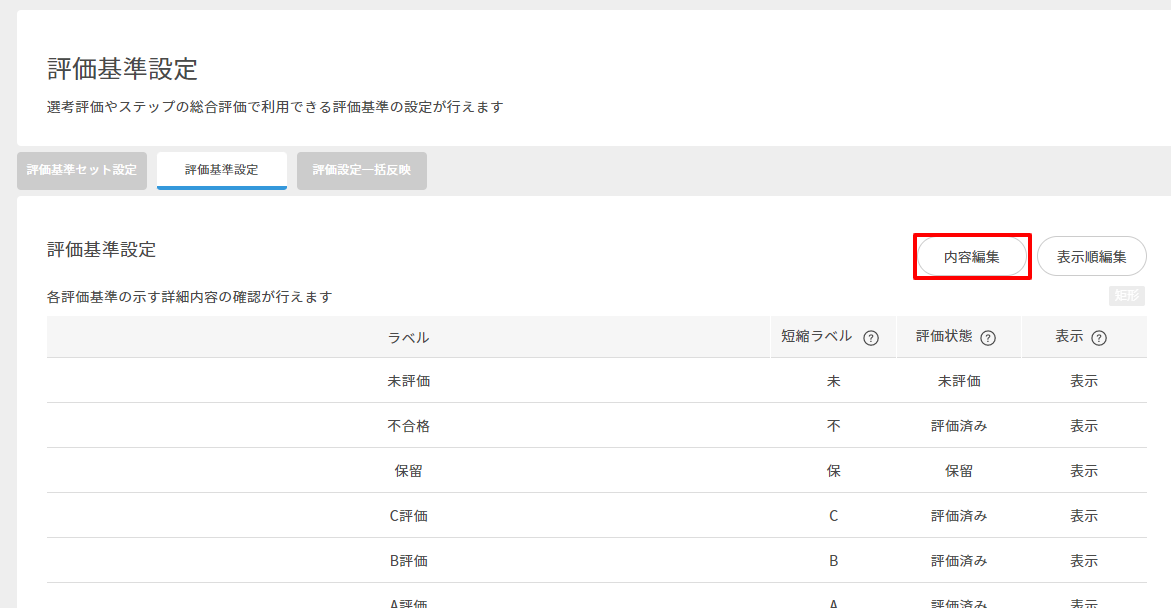1171x608 pixels.
Task: Click 表示 value in C評価 row
Action: tap(1084, 515)
